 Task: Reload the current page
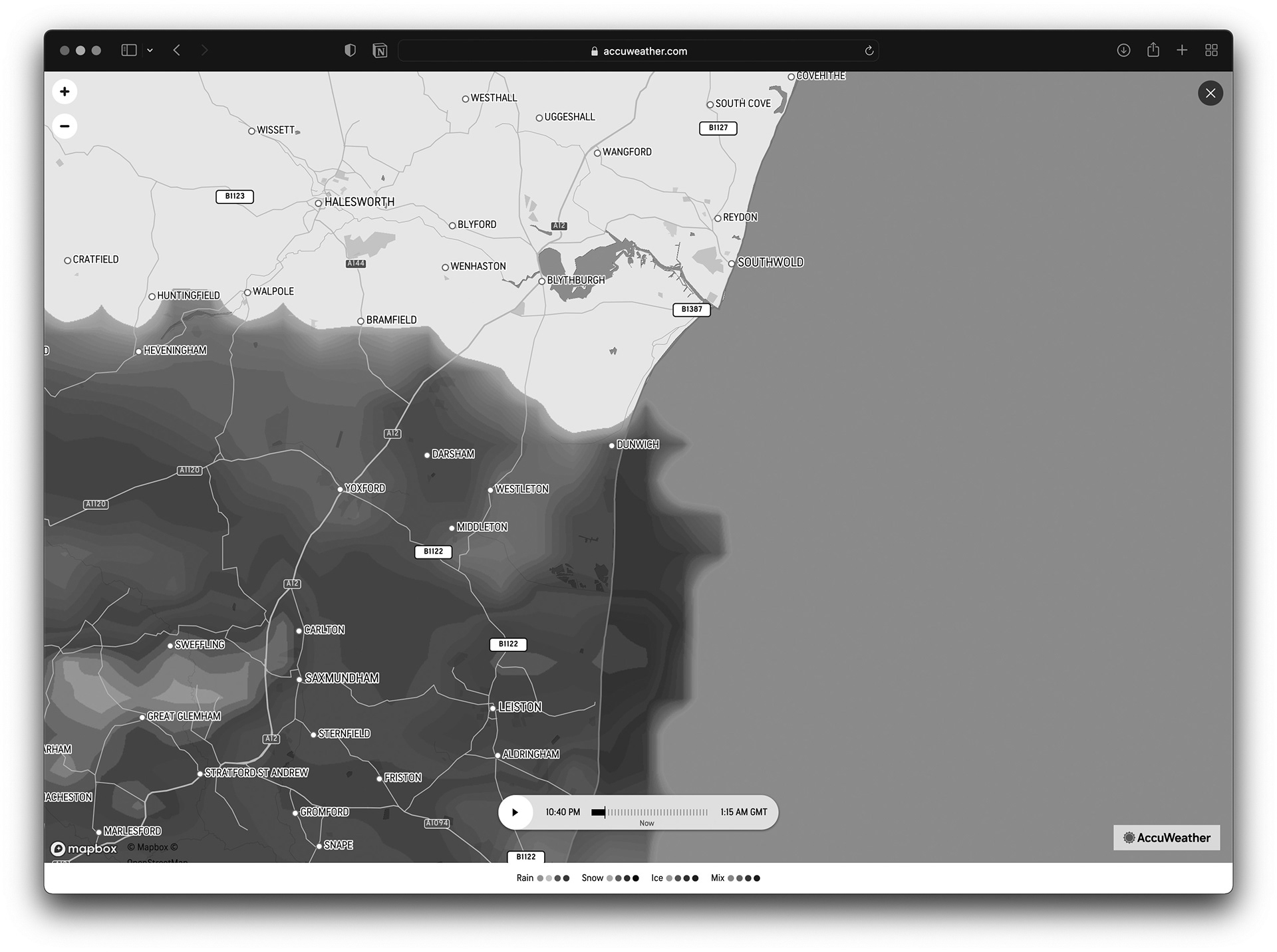pyautogui.click(x=869, y=51)
